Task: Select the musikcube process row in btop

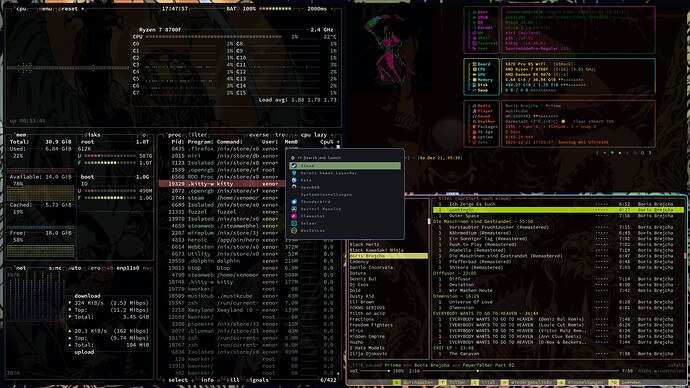Action: pos(249,296)
